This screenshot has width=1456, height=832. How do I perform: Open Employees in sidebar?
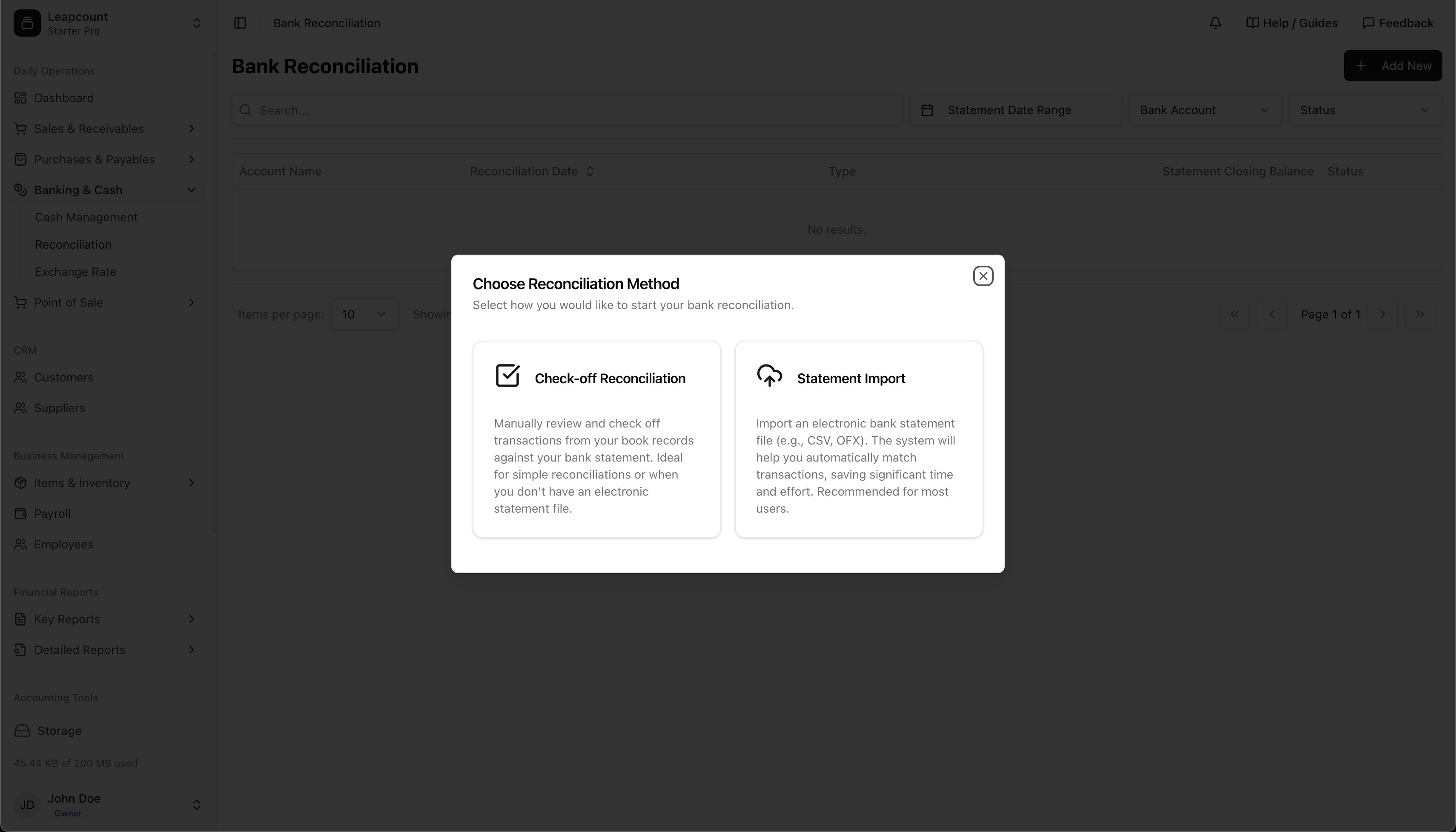click(109, 544)
